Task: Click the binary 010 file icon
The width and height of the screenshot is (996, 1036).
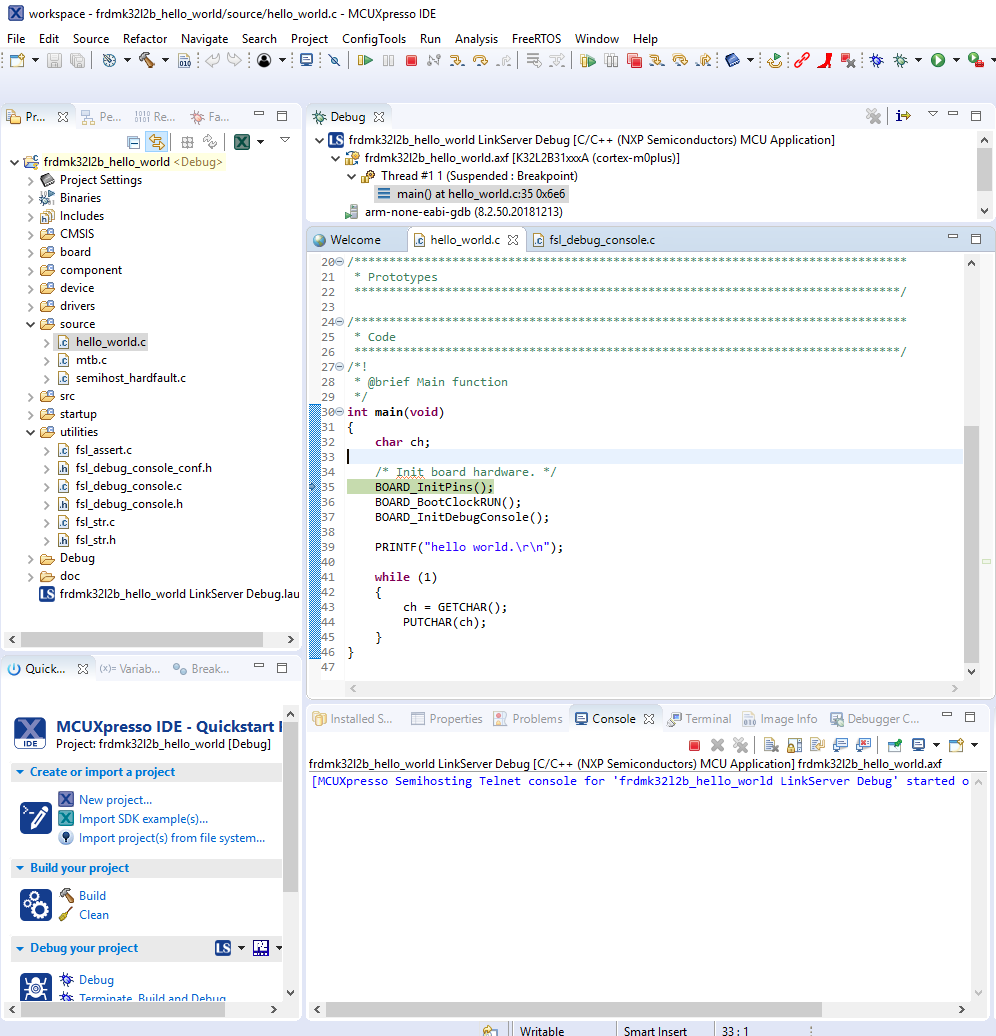Action: click(185, 61)
